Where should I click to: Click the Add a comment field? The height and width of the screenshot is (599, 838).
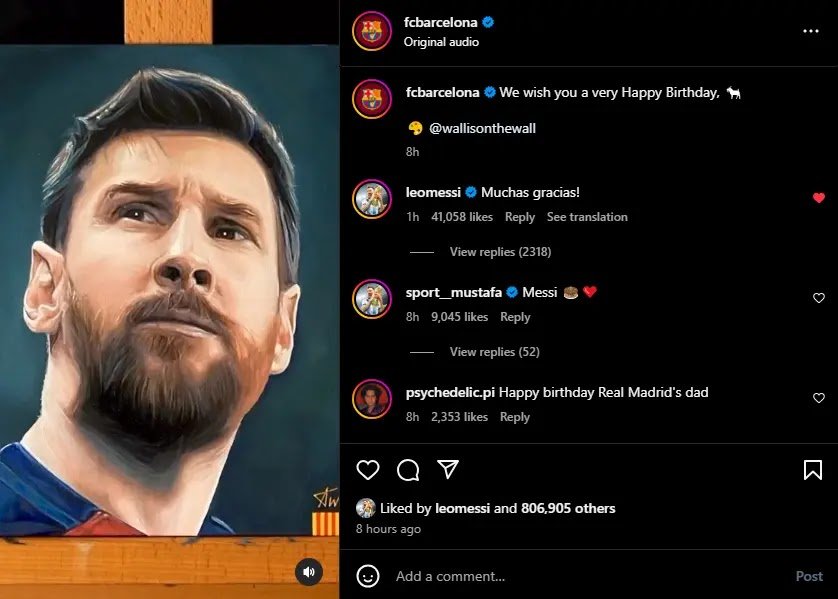tap(580, 576)
